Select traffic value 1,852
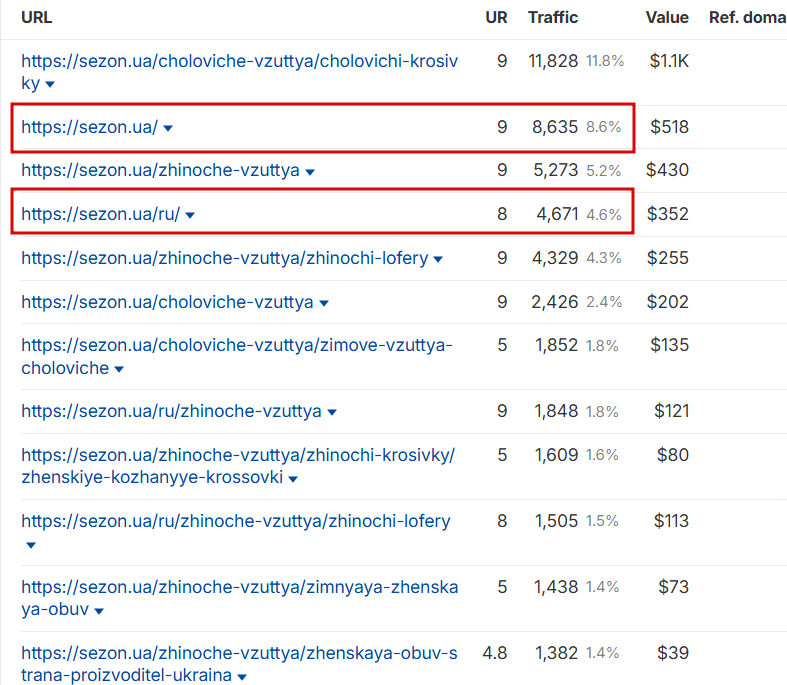 coord(557,345)
